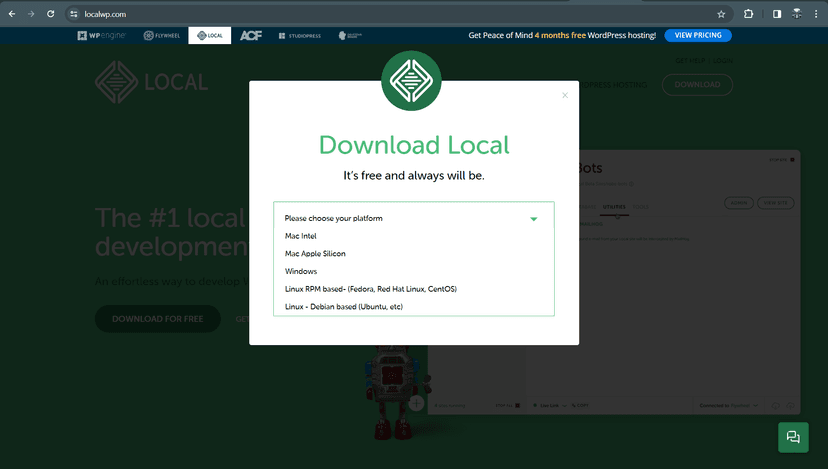Reload the localwp.com page
The width and height of the screenshot is (828, 469).
51,14
